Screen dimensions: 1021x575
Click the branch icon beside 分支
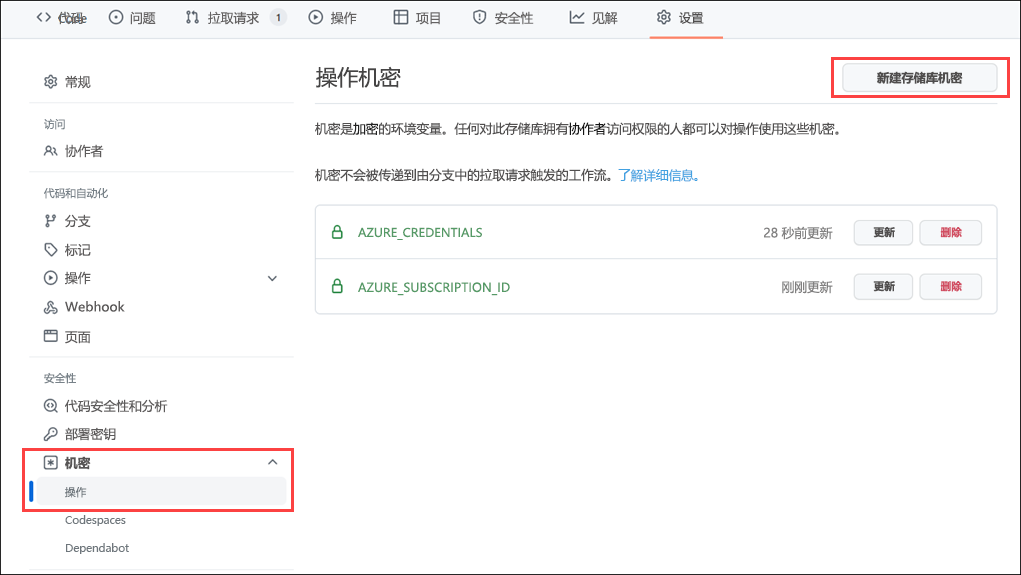point(50,221)
